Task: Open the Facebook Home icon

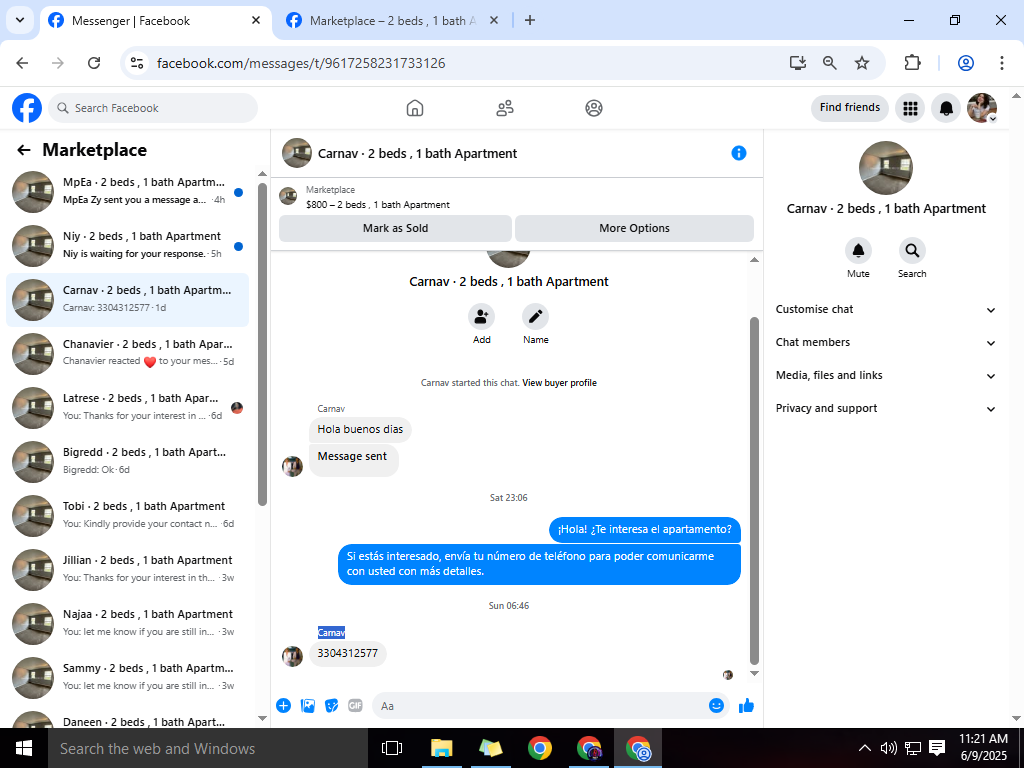Action: coord(415,108)
